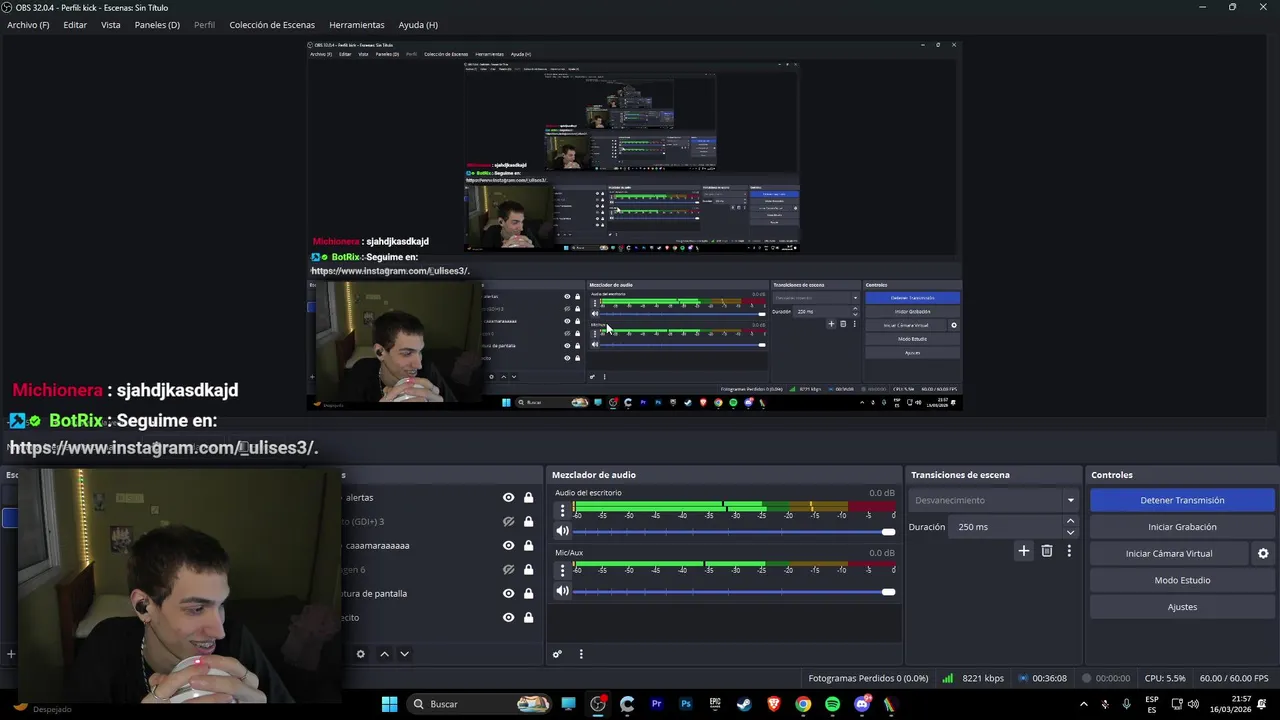Toggle lock on captura de pantalla source
The image size is (1280, 720).
coord(528,593)
